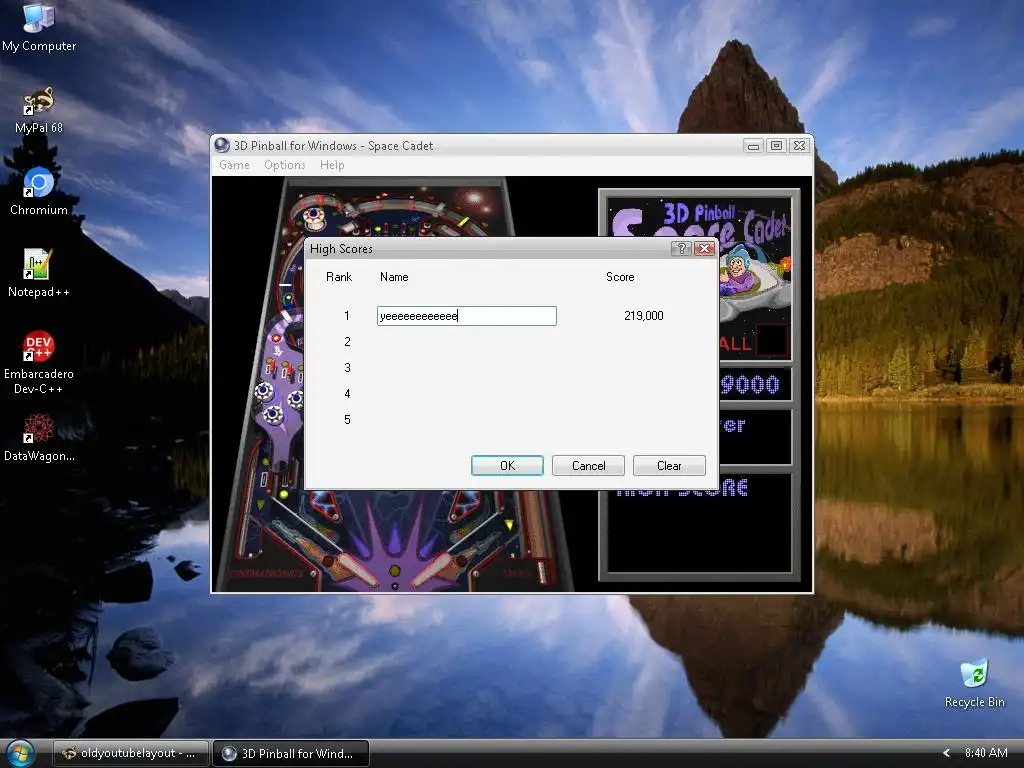Close the High Scores dialog with X
This screenshot has height=768, width=1024.
pos(704,248)
